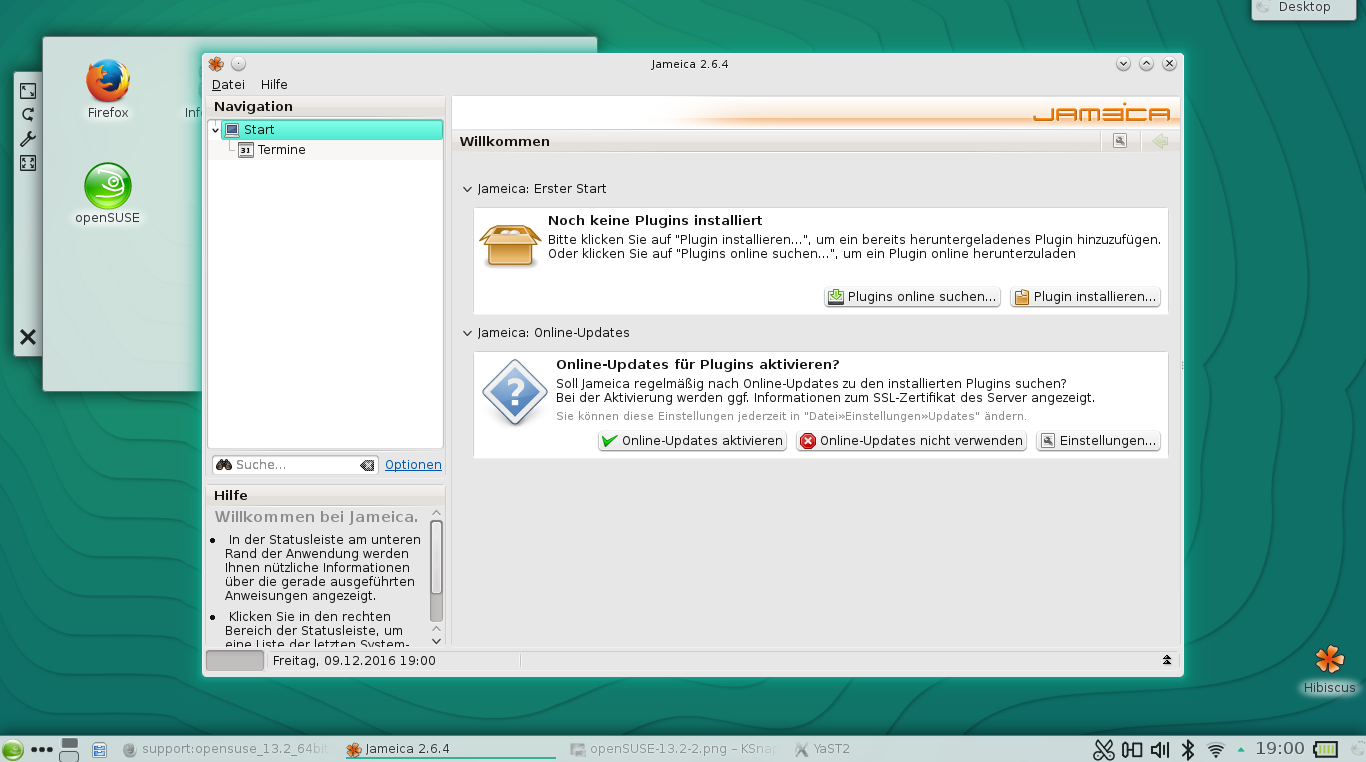This screenshot has width=1366, height=762.
Task: Open the volume speaker tray icon
Action: click(1160, 749)
